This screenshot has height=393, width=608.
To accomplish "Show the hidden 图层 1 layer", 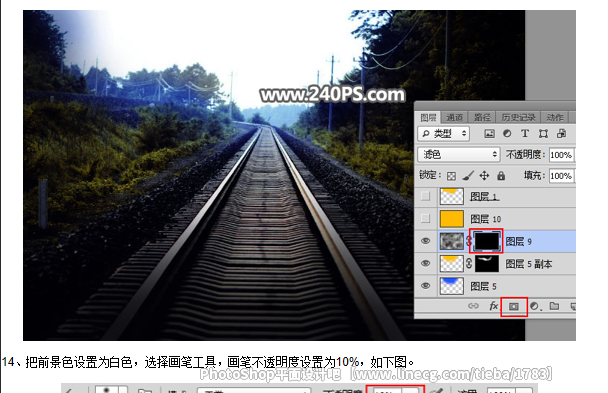I will pyautogui.click(x=425, y=196).
